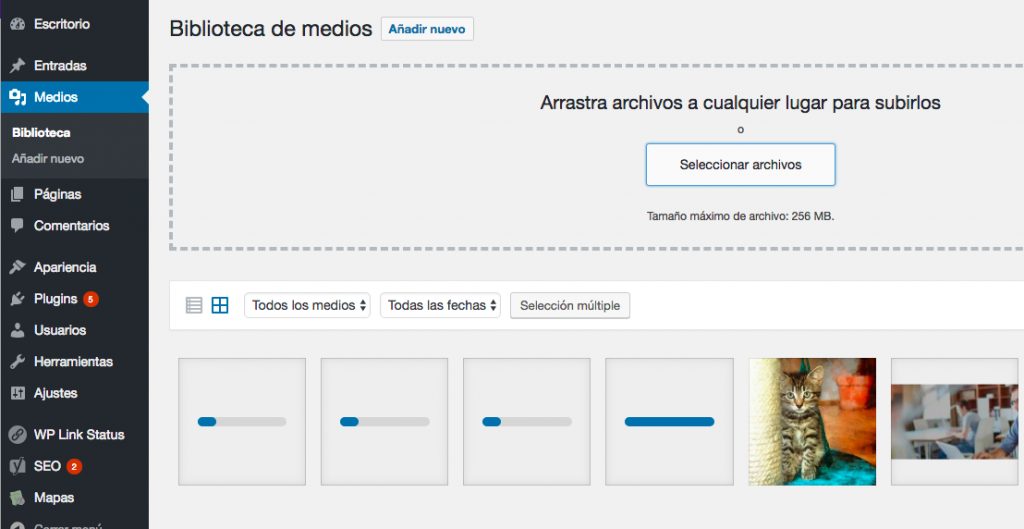The image size is (1024, 529).
Task: Click the Comentarios speech bubble icon
Action: click(18, 225)
